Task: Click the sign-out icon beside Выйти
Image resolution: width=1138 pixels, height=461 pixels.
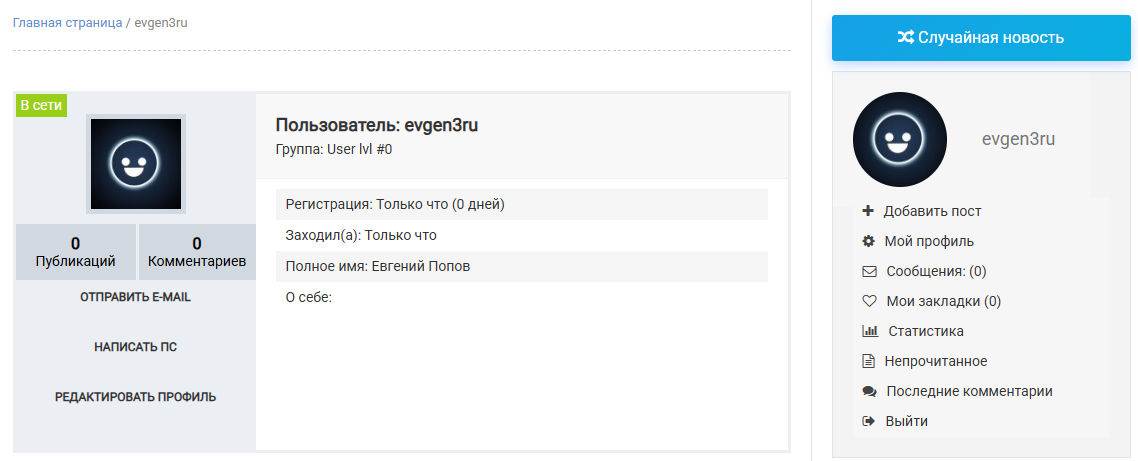Action: click(868, 421)
